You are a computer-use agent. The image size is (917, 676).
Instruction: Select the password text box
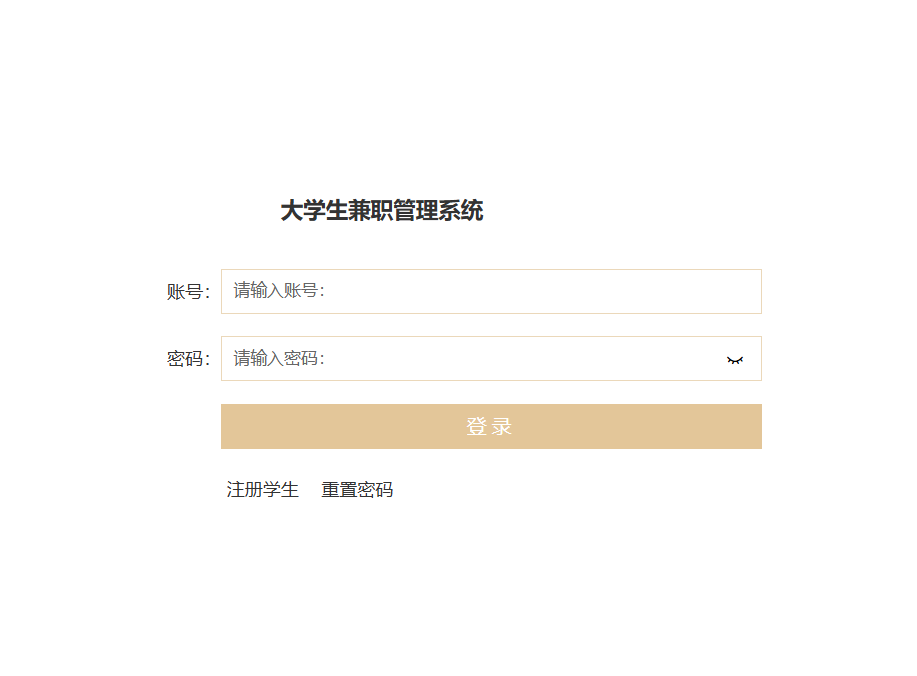click(470, 359)
